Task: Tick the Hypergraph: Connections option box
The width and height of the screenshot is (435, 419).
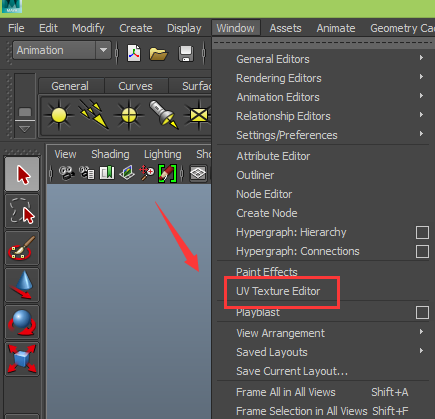Action: pos(422,251)
